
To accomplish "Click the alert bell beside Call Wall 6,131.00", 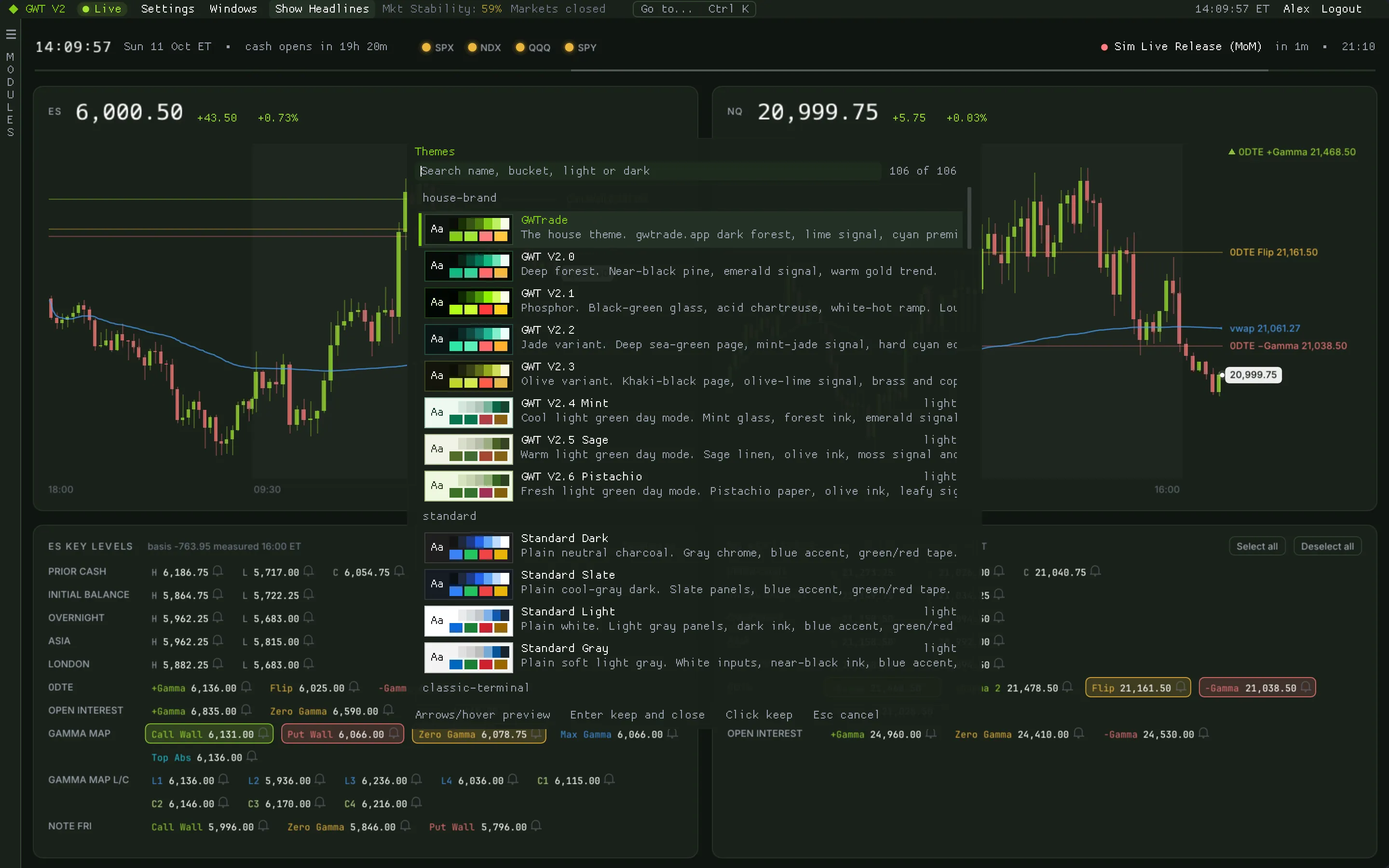I will tap(263, 733).
